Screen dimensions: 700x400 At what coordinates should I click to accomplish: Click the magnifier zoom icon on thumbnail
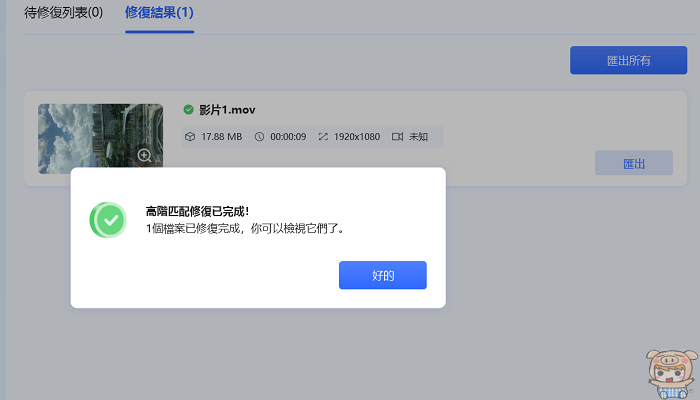coord(144,155)
